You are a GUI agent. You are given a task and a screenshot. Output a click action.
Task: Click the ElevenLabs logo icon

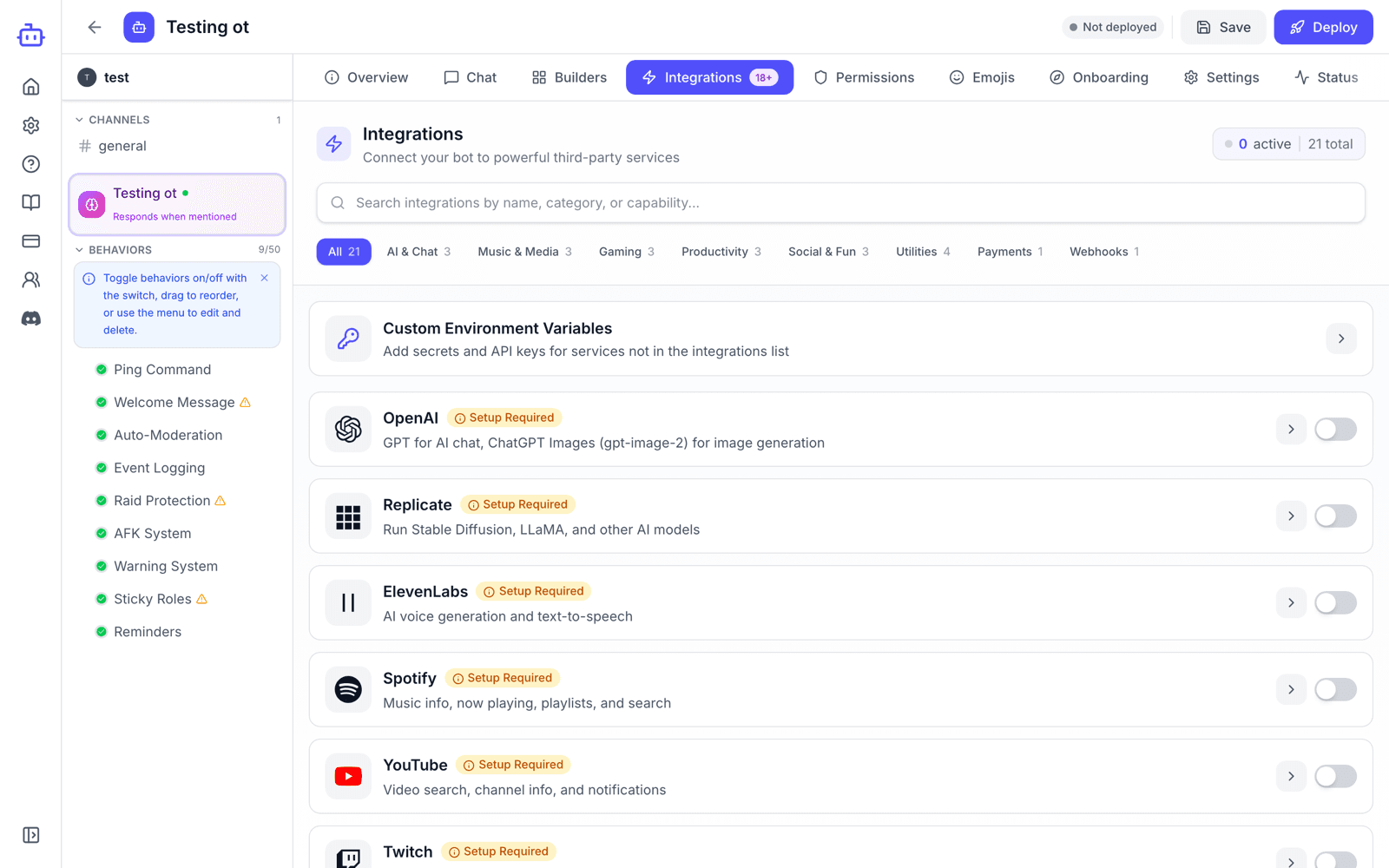348,602
